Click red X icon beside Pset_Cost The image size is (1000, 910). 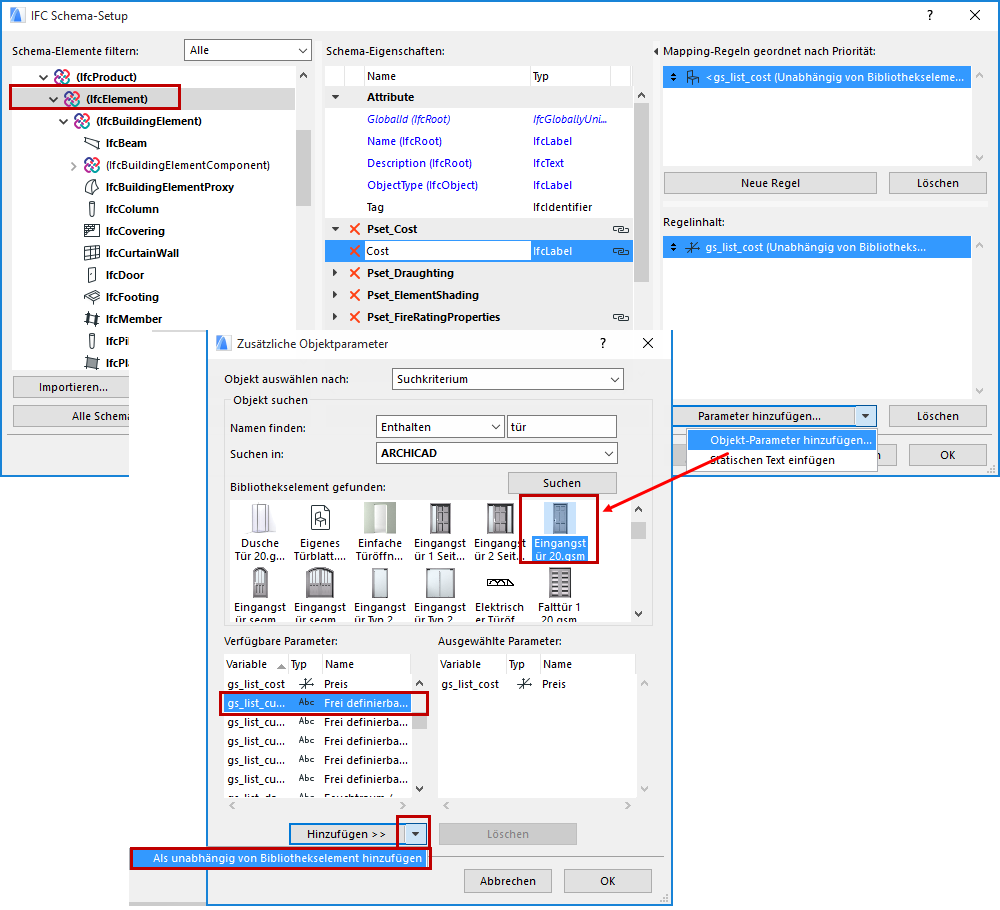tap(355, 229)
